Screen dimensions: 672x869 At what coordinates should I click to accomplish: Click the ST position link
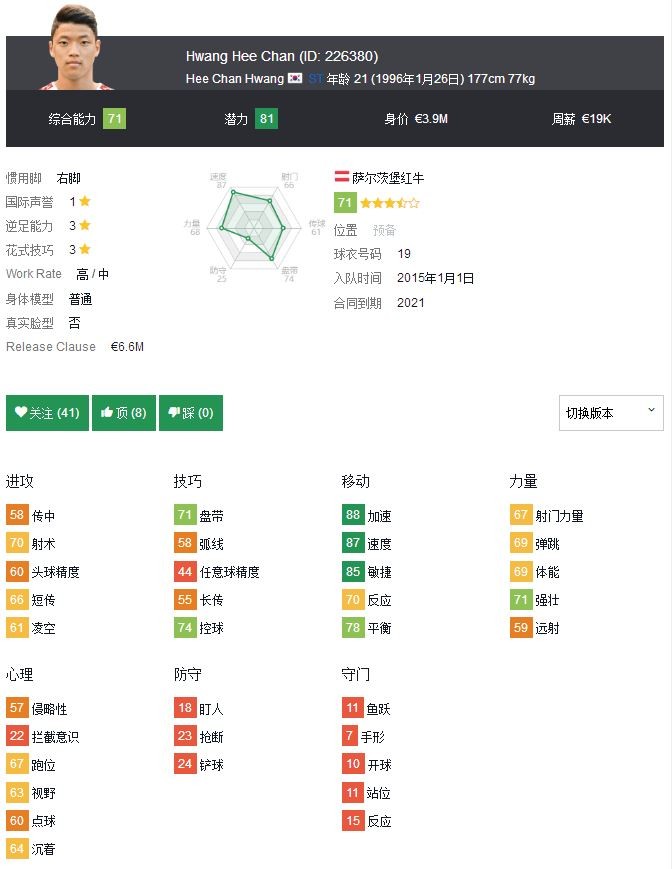pos(315,79)
